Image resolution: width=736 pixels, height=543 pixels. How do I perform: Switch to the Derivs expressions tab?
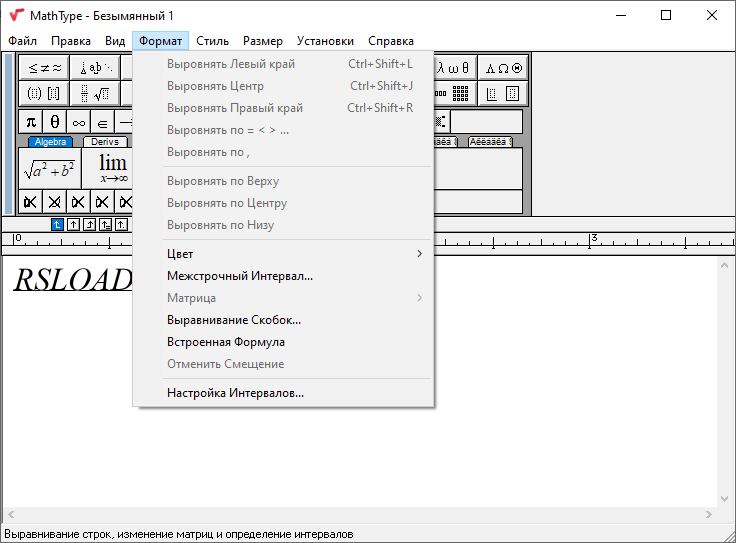(105, 142)
